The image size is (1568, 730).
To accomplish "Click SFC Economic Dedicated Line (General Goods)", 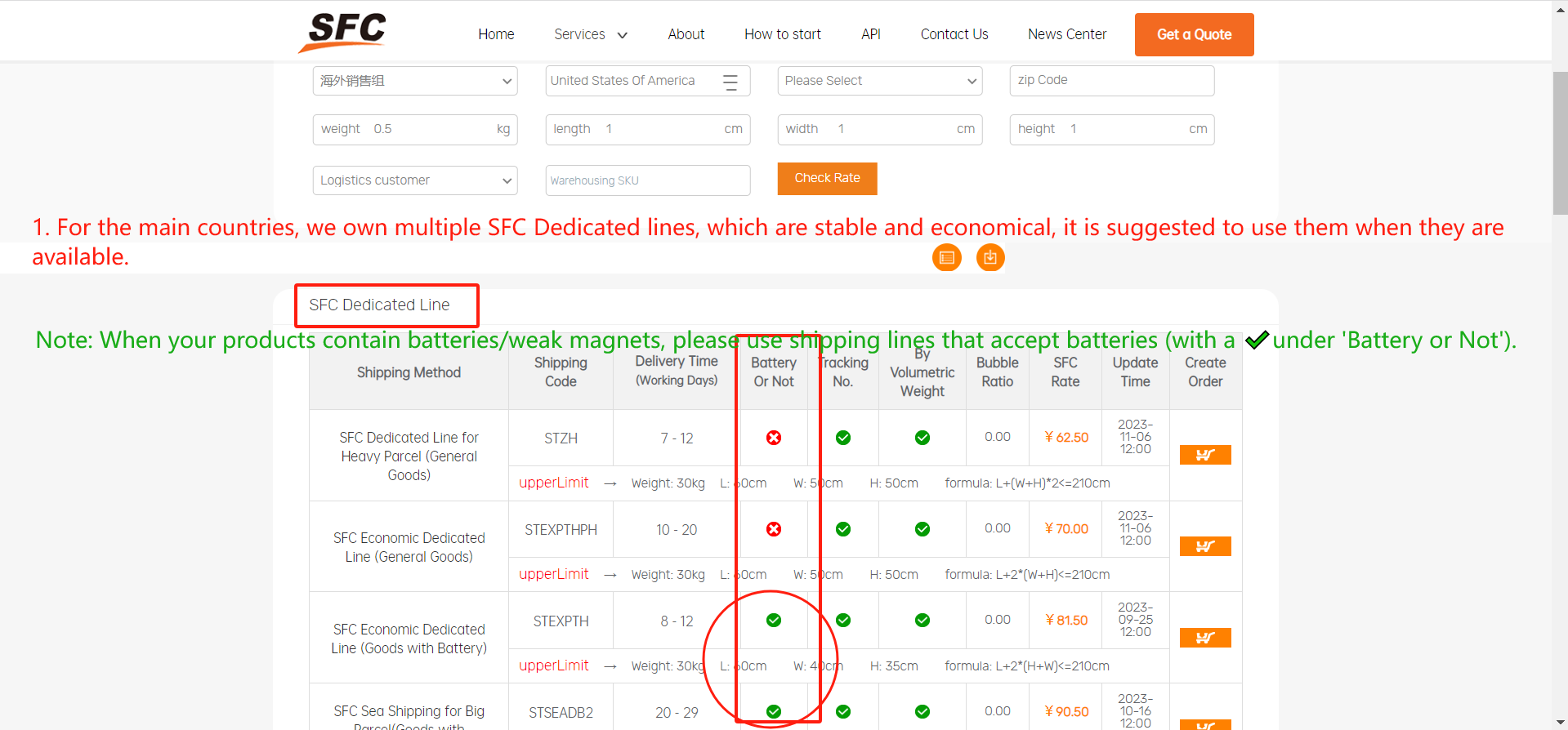I will 409,547.
